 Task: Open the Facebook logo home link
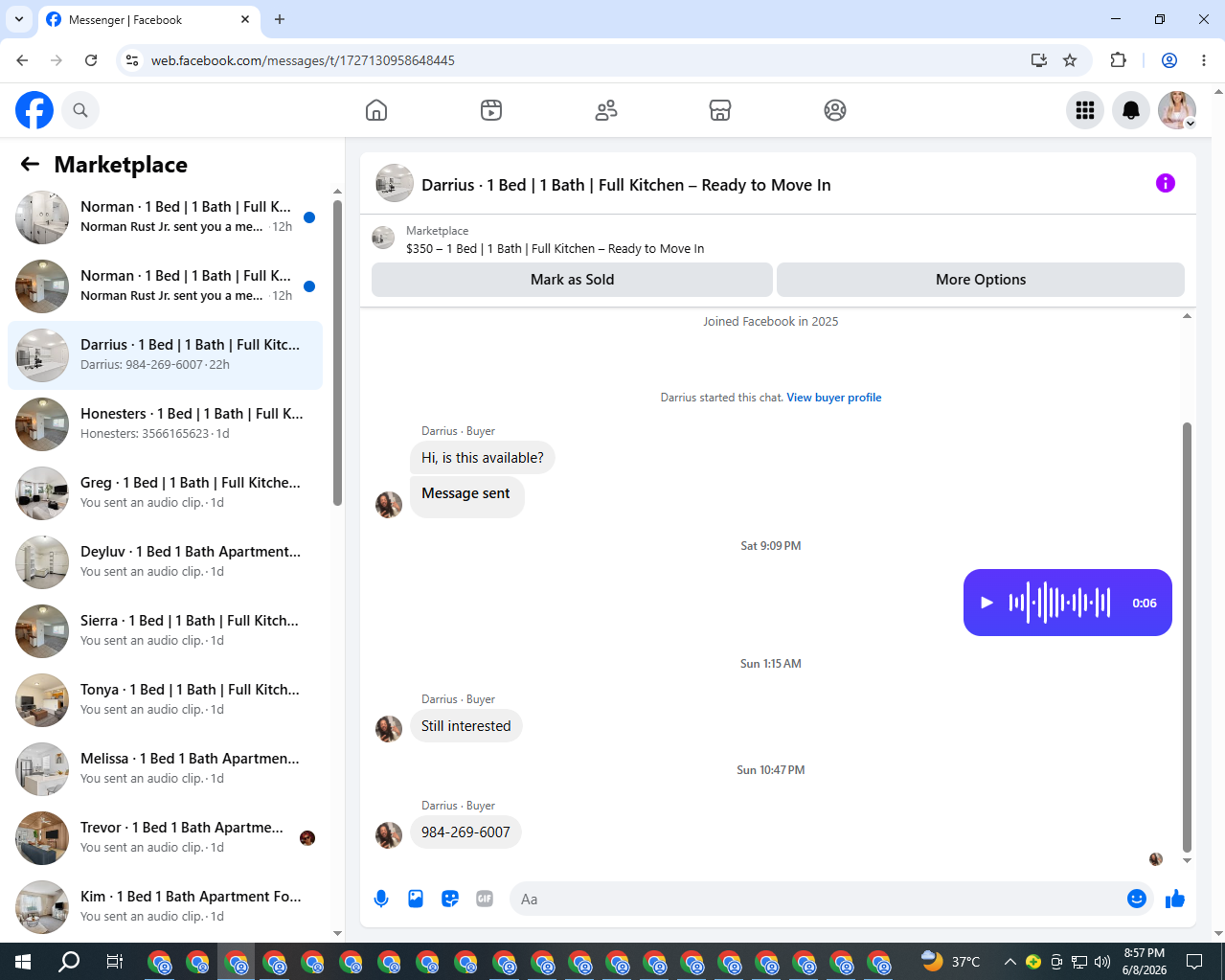(x=34, y=110)
